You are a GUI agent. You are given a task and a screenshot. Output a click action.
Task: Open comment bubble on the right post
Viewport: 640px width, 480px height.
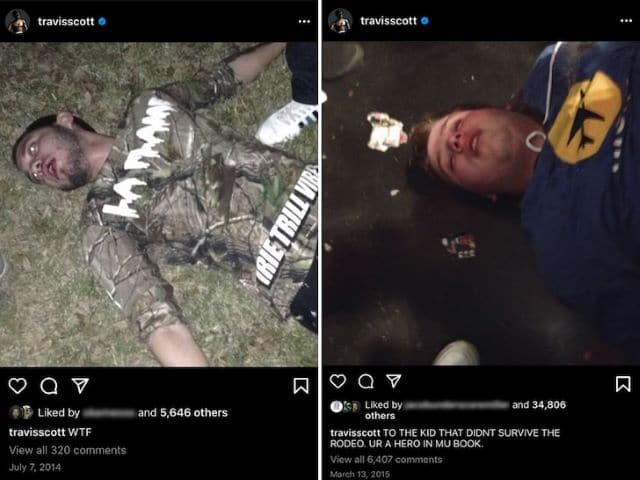click(x=366, y=381)
